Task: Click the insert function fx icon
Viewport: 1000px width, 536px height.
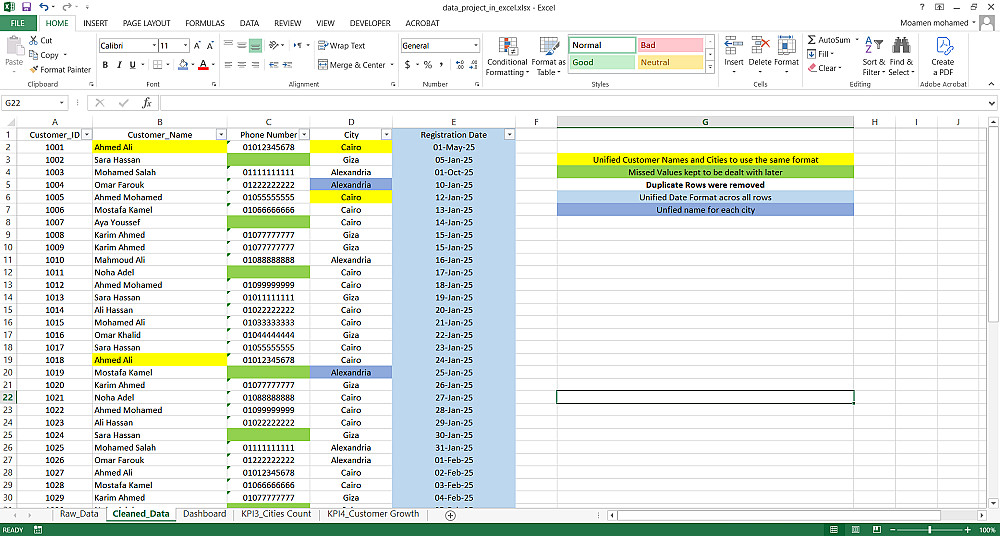Action: click(x=147, y=103)
